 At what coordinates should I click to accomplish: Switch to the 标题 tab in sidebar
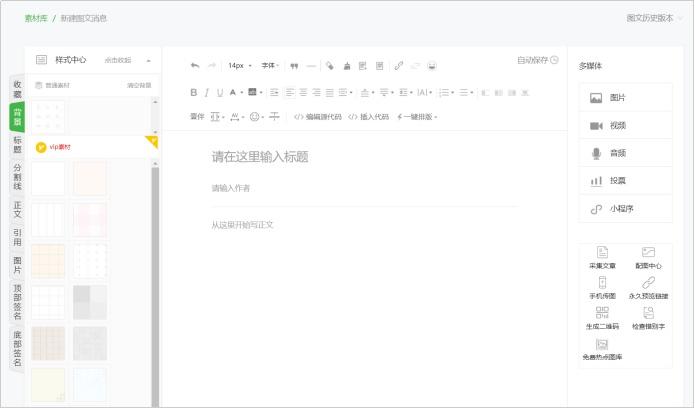(x=17, y=145)
